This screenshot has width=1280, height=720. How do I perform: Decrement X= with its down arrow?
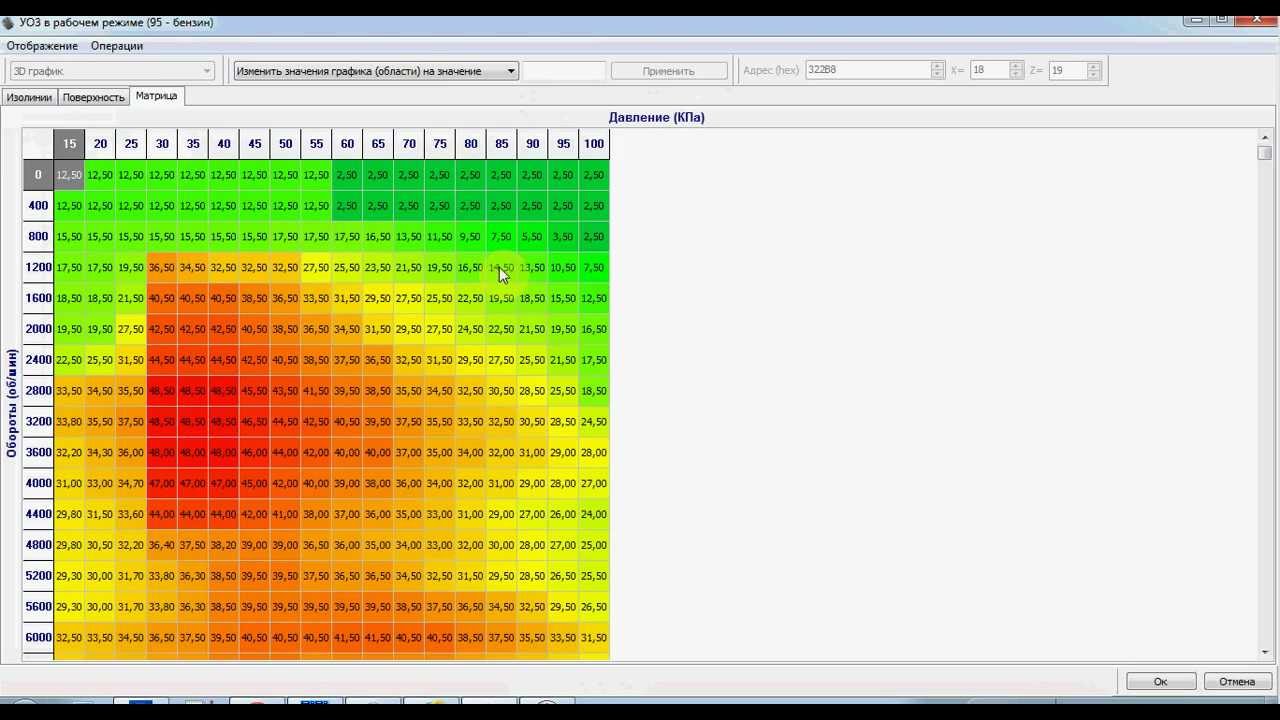pos(1016,75)
